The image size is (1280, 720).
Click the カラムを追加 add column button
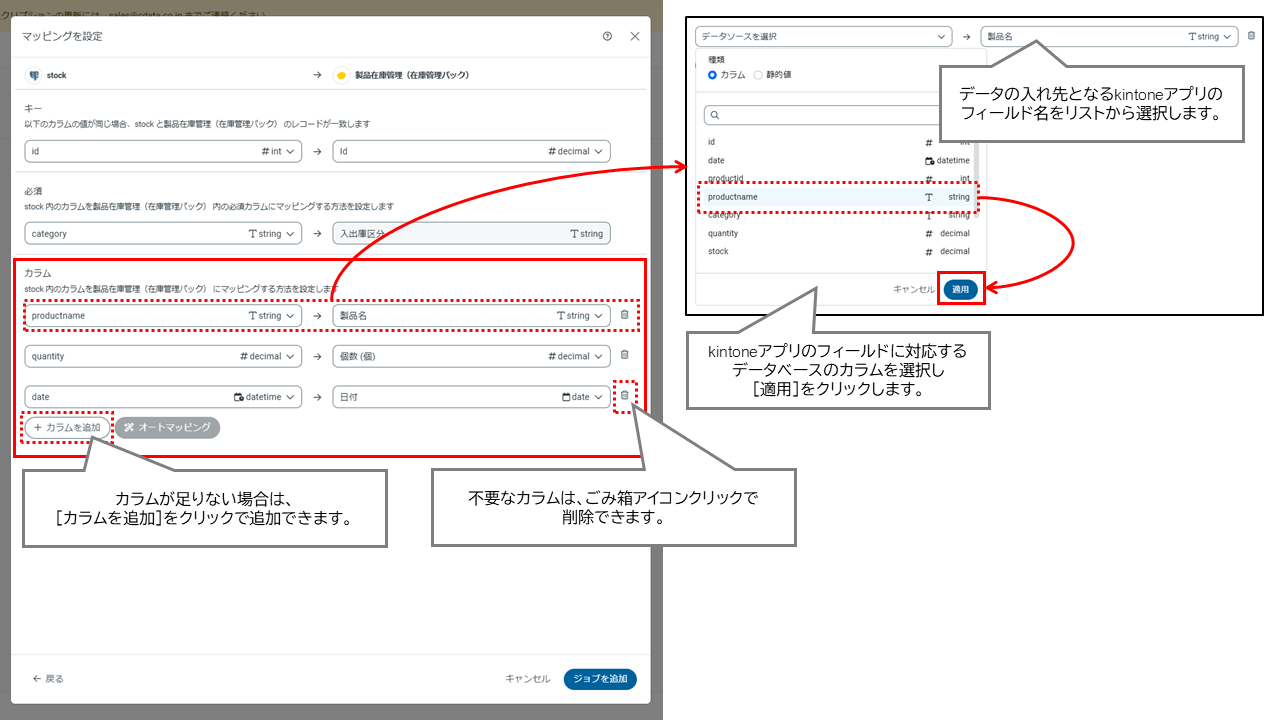click(x=67, y=428)
